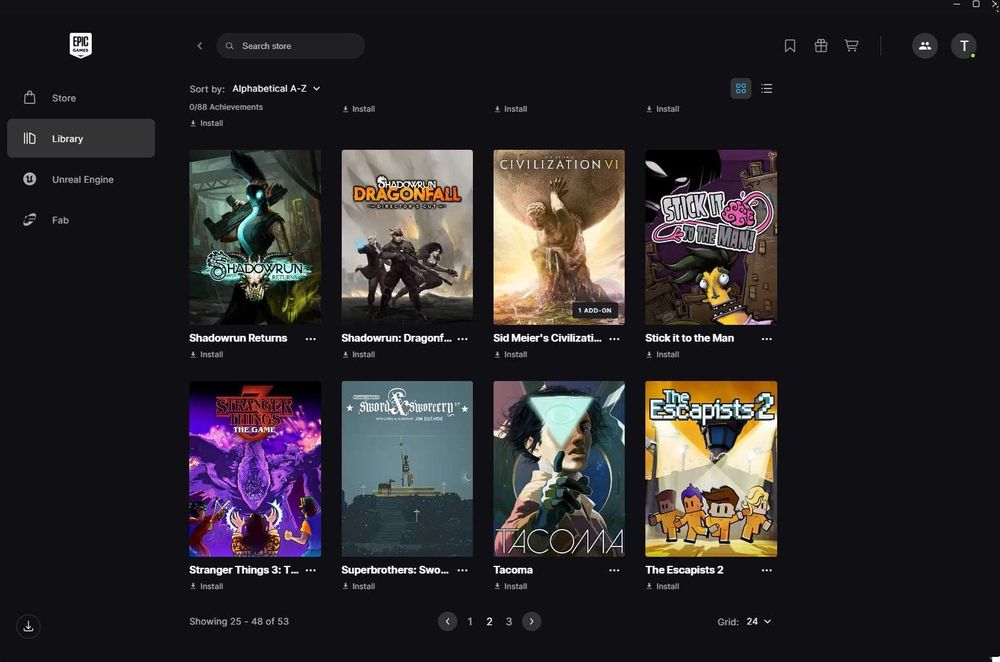Click Showing 25 - 48 of 53 text

[x=239, y=621]
